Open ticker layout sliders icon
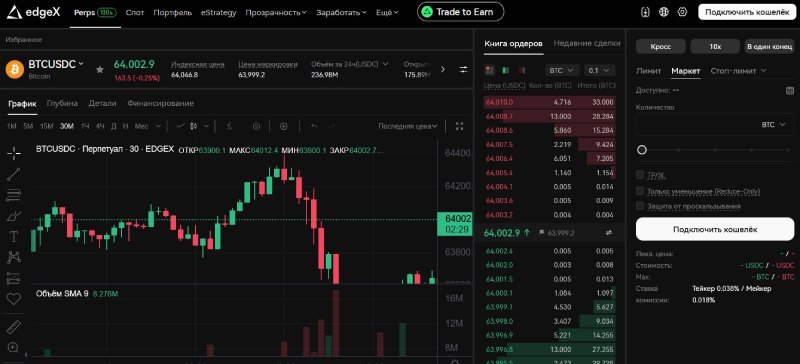The width and height of the screenshot is (800, 364). click(463, 69)
